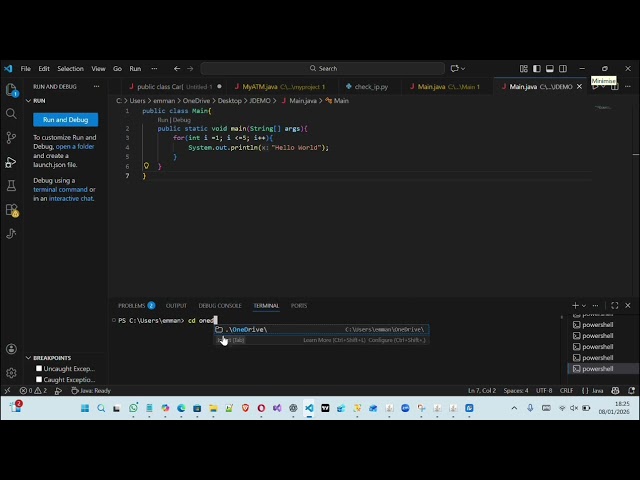
Task: Switch to the PROBLEMS panel tab
Action: click(x=136, y=305)
